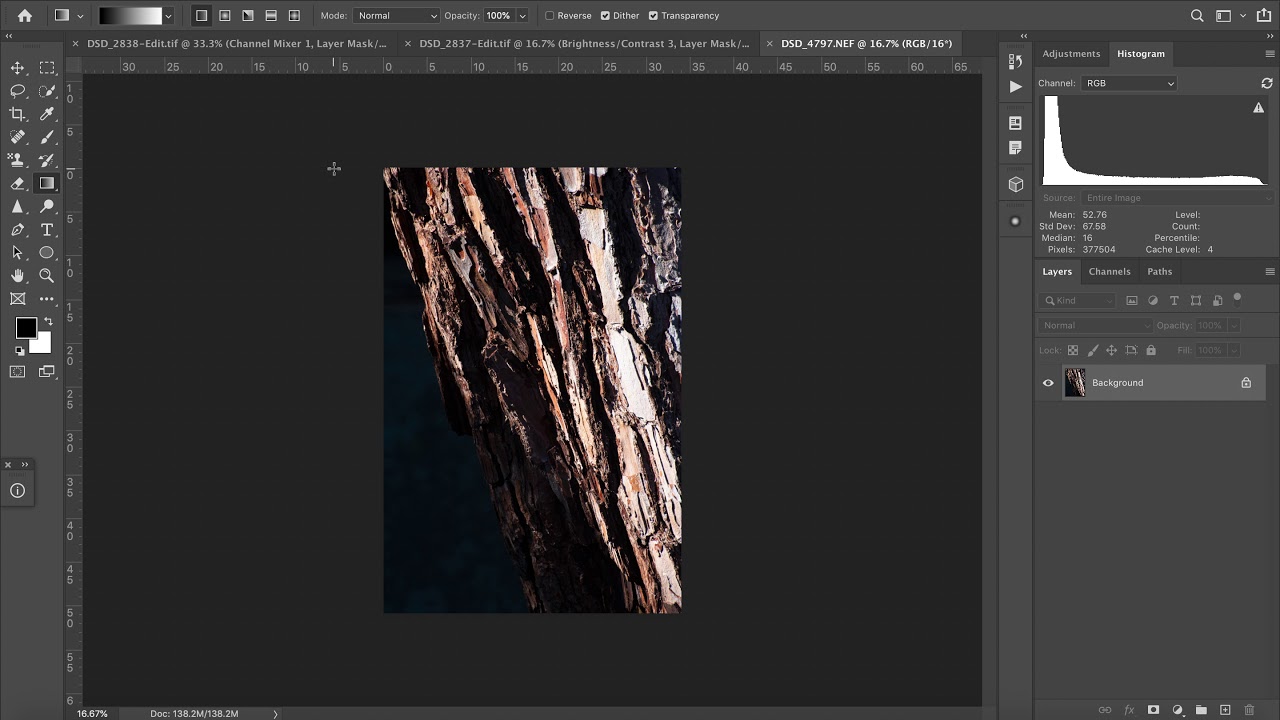Open the histogram Channel RGB dropdown

[1130, 83]
